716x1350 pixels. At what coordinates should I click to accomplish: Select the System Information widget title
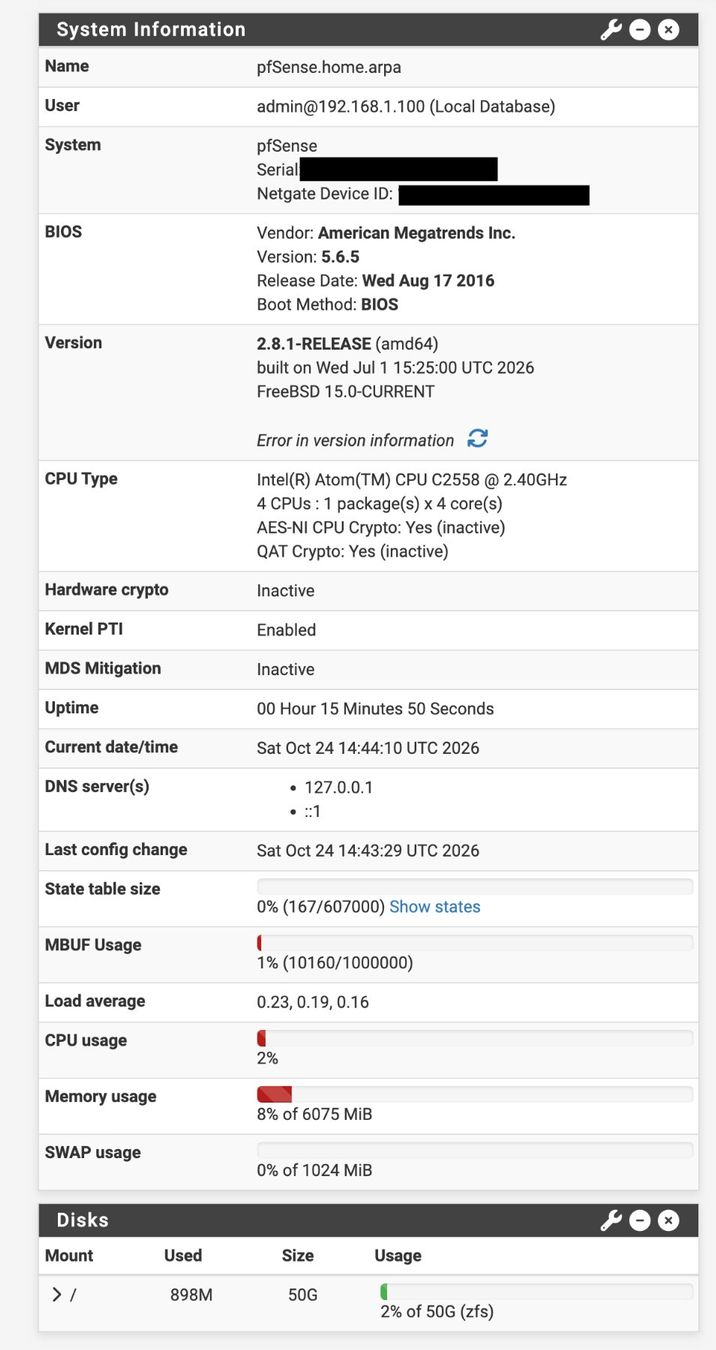click(x=151, y=30)
